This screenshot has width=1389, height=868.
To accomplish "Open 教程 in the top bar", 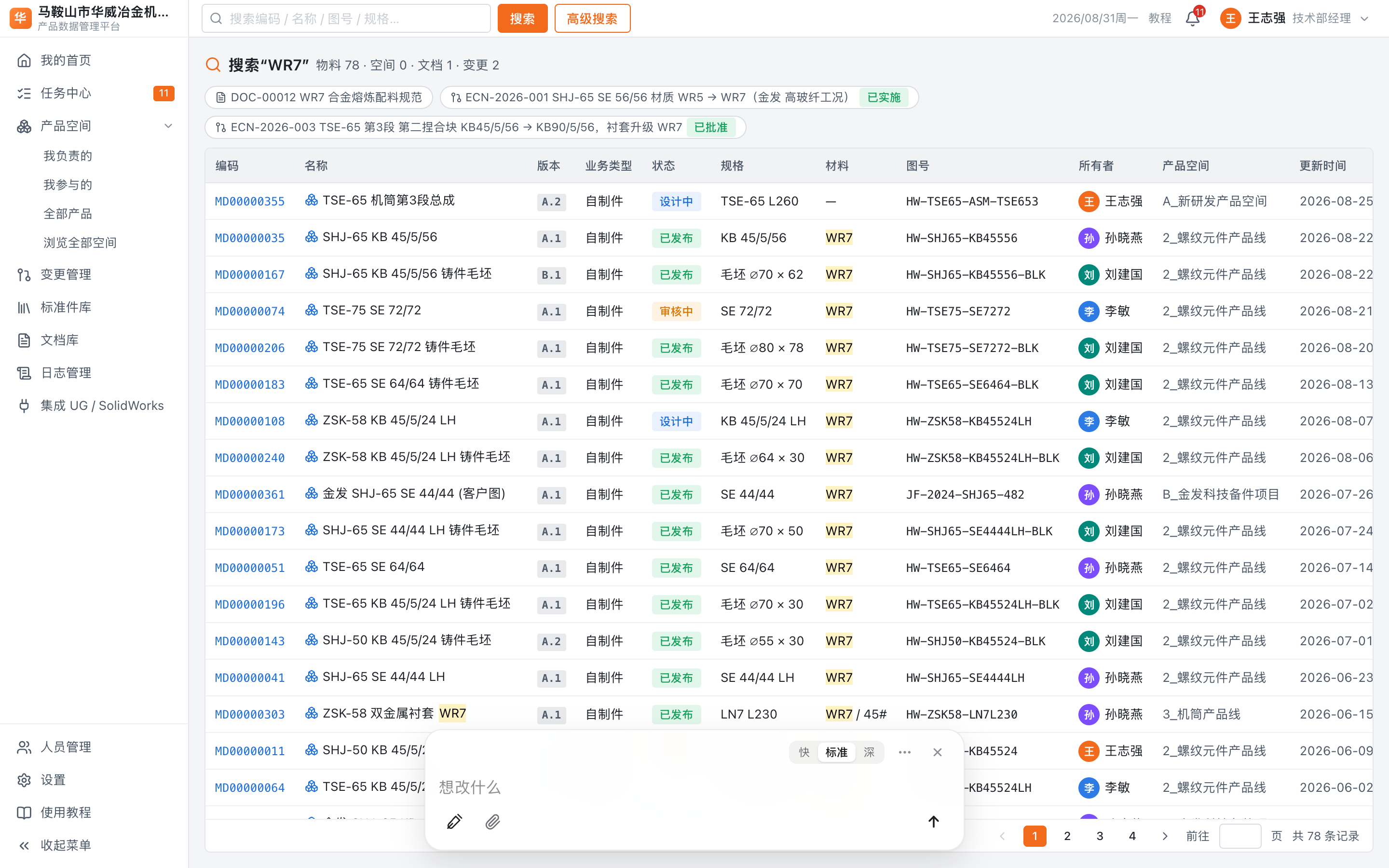I will click(x=1159, y=18).
